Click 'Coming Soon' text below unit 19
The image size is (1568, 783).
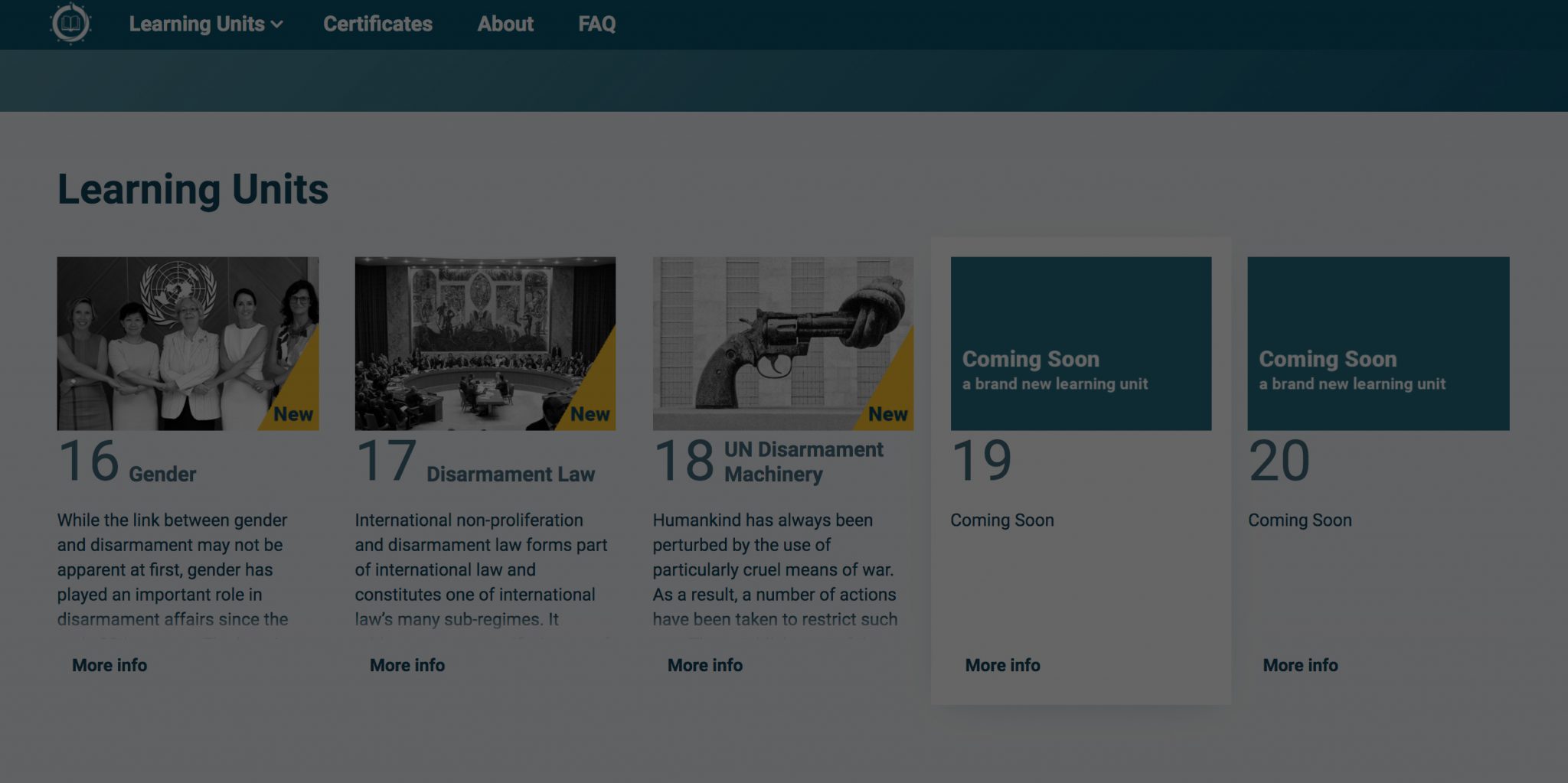(x=1002, y=520)
